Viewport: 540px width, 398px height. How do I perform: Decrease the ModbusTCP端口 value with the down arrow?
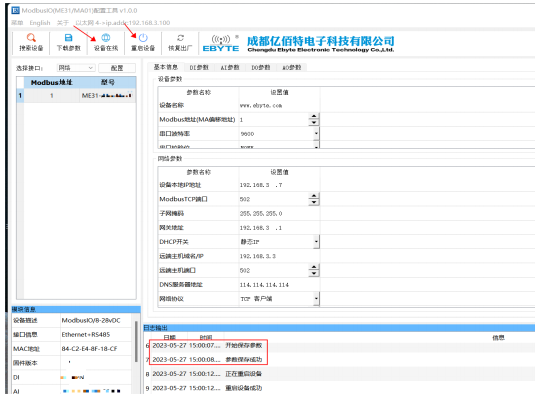314,202
